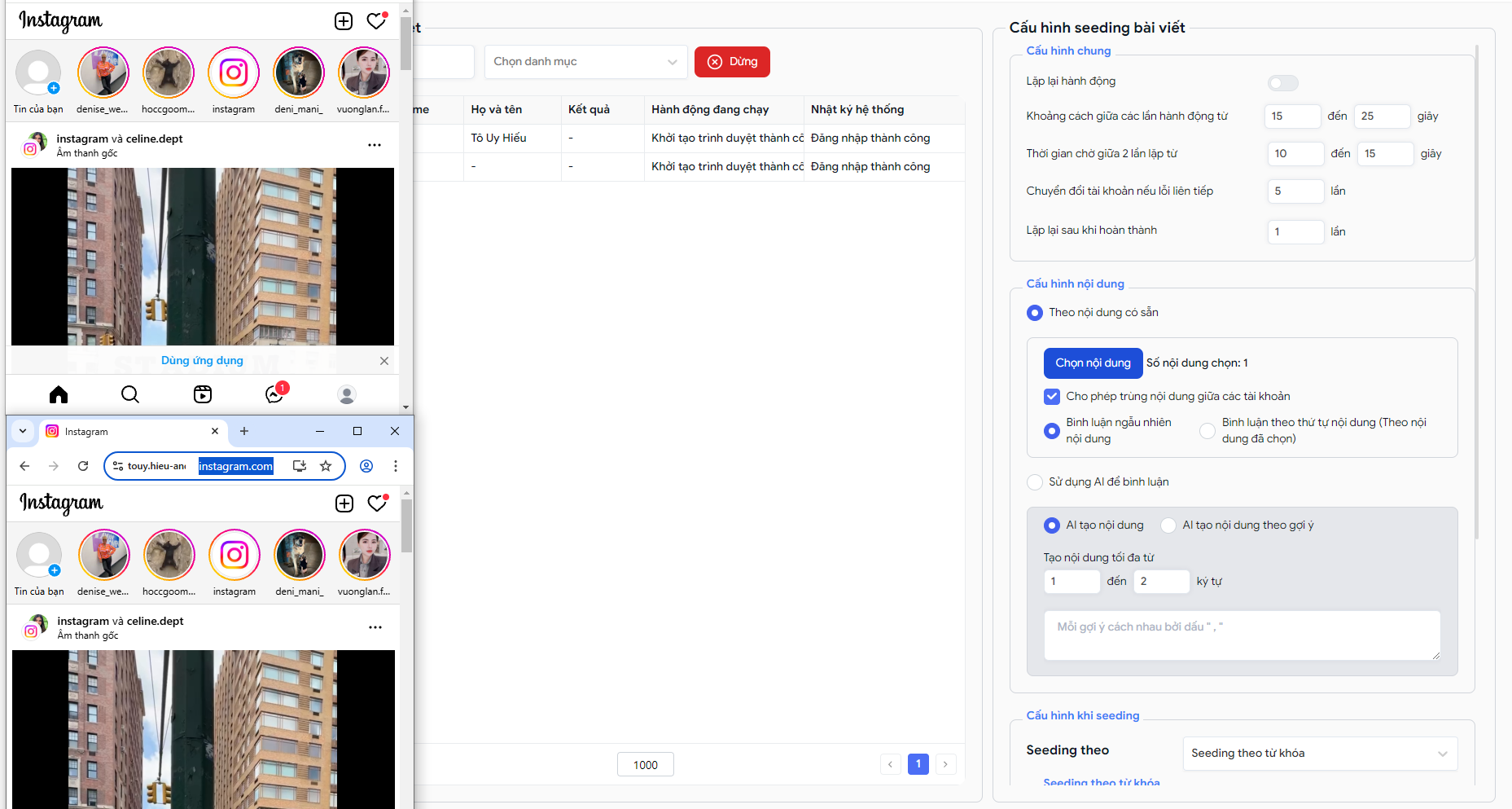
Task: Open Chrome tab search chevron
Action: pos(23,431)
